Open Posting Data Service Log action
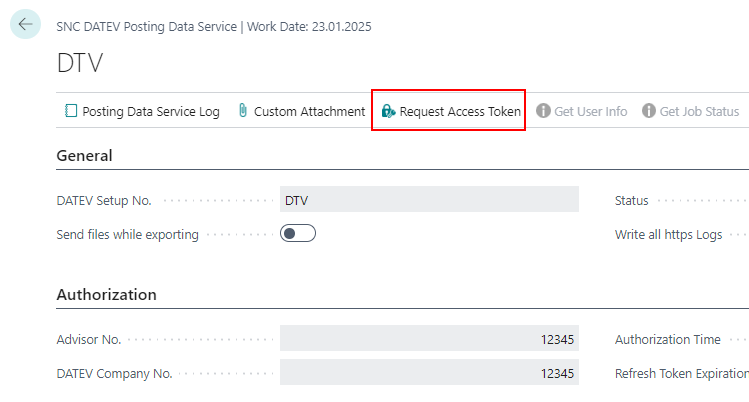The height and width of the screenshot is (402, 749). click(150, 111)
